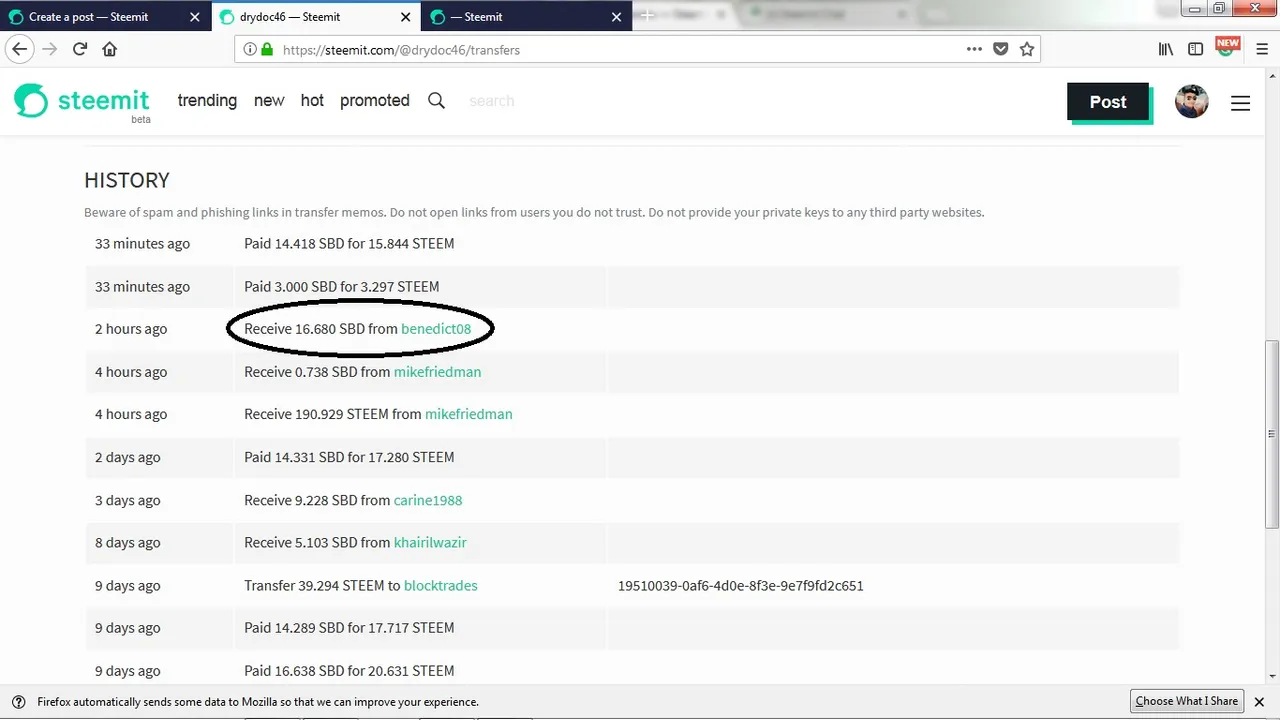Open the promoted posts menu item
Image resolution: width=1280 pixels, height=720 pixels.
(x=375, y=100)
